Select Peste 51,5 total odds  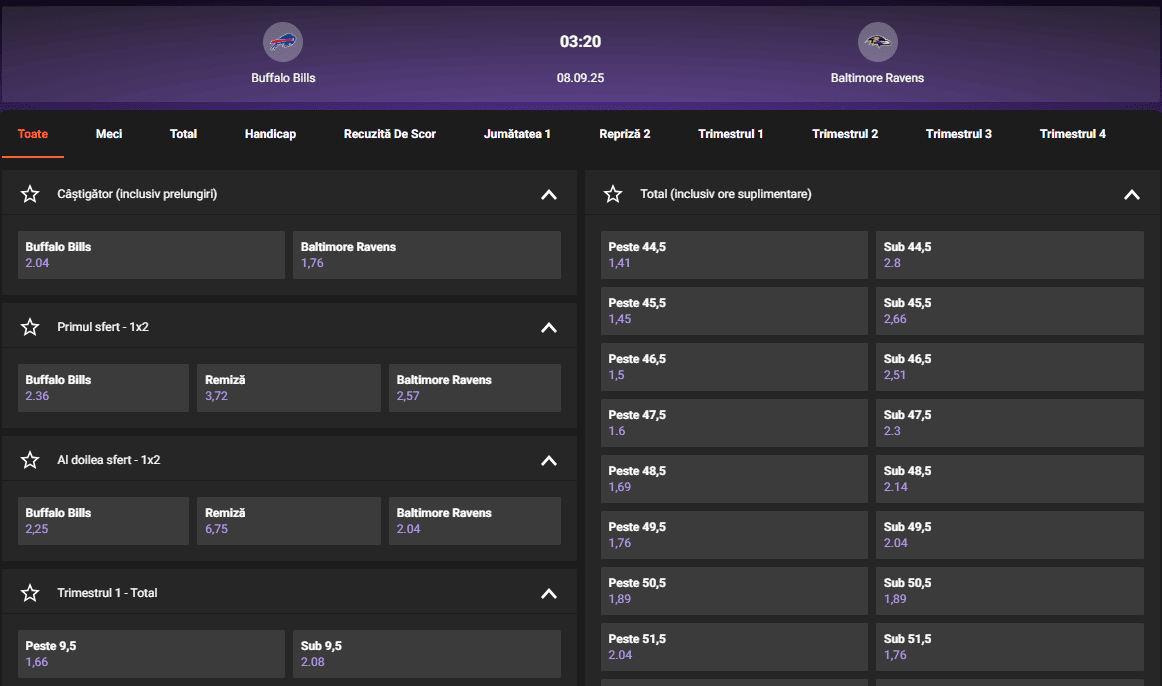[734, 647]
